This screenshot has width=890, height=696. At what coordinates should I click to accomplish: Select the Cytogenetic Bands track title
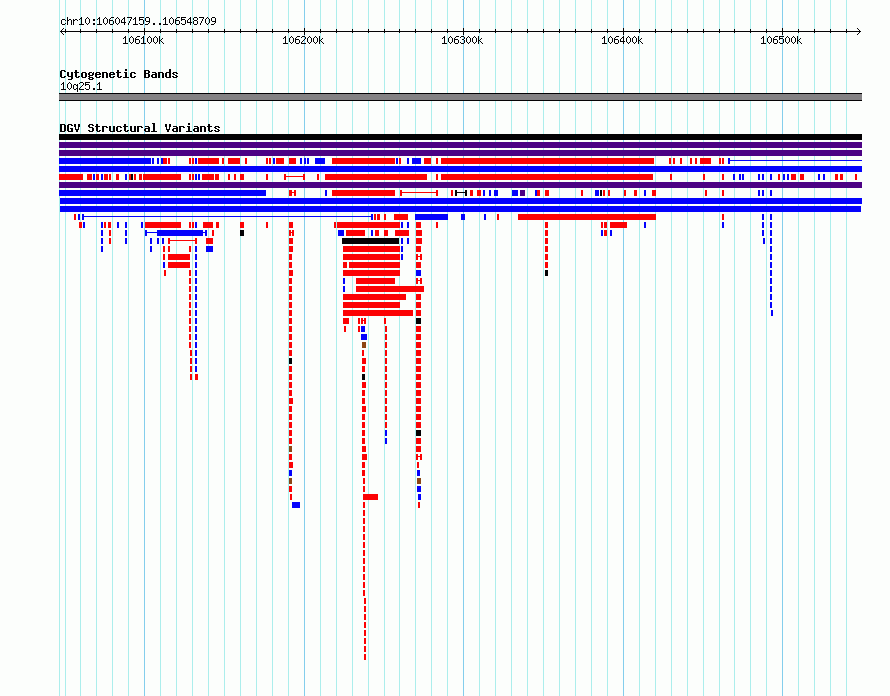coord(119,74)
